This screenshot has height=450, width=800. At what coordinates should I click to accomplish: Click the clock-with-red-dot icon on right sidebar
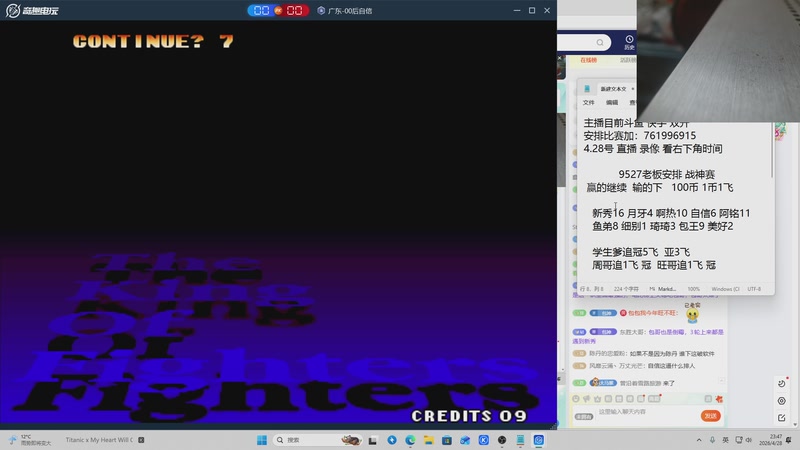pyautogui.click(x=782, y=383)
